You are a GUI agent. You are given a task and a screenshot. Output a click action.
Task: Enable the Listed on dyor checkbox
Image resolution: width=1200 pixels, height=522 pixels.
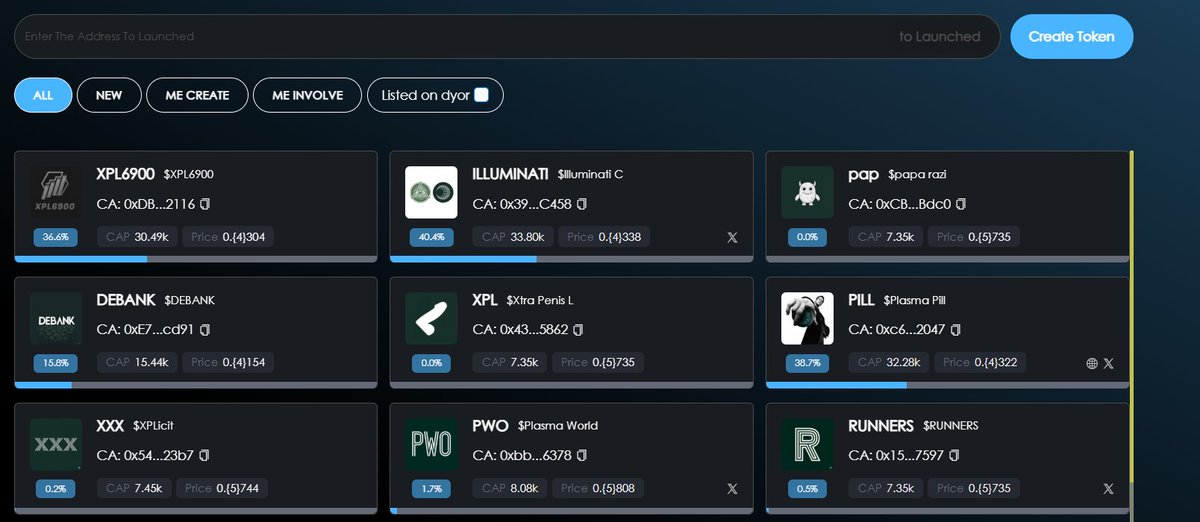click(481, 95)
